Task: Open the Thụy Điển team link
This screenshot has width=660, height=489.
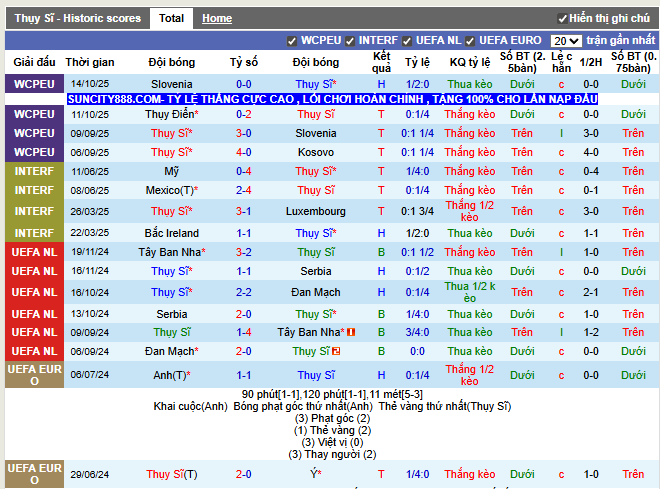Action: point(172,114)
